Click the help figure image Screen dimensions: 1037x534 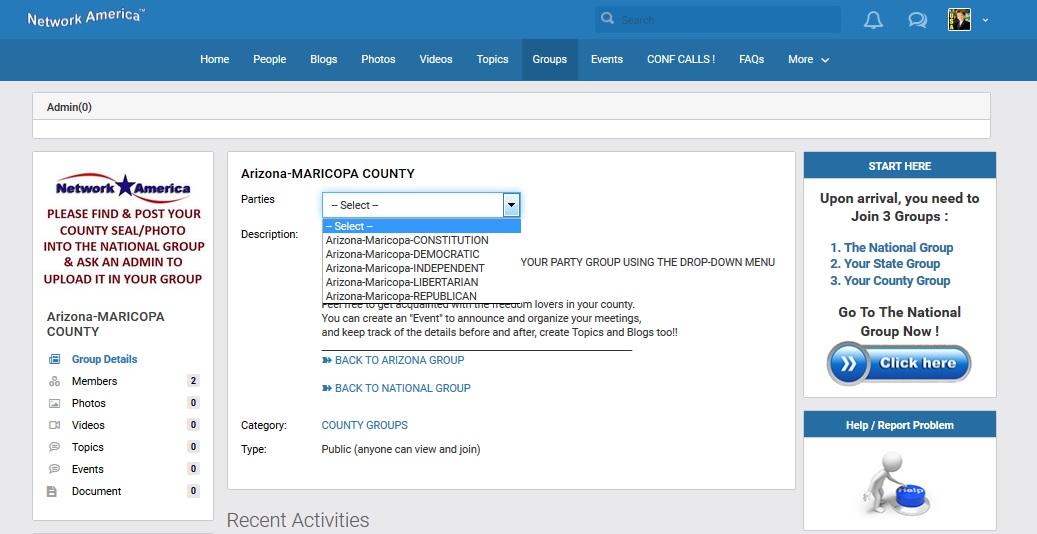pyautogui.click(x=898, y=482)
